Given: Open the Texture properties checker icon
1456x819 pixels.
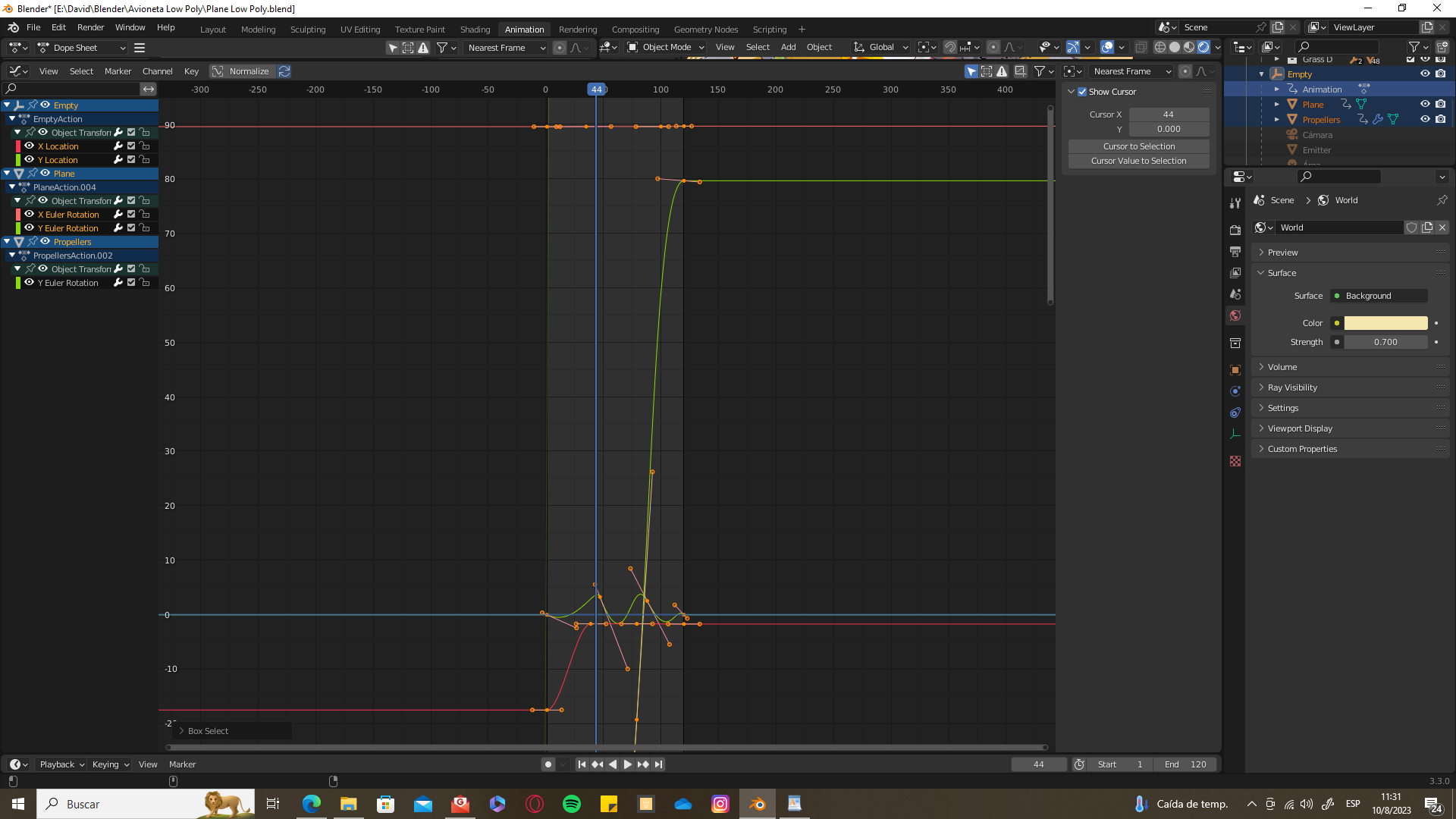Looking at the screenshot, I should (x=1235, y=461).
